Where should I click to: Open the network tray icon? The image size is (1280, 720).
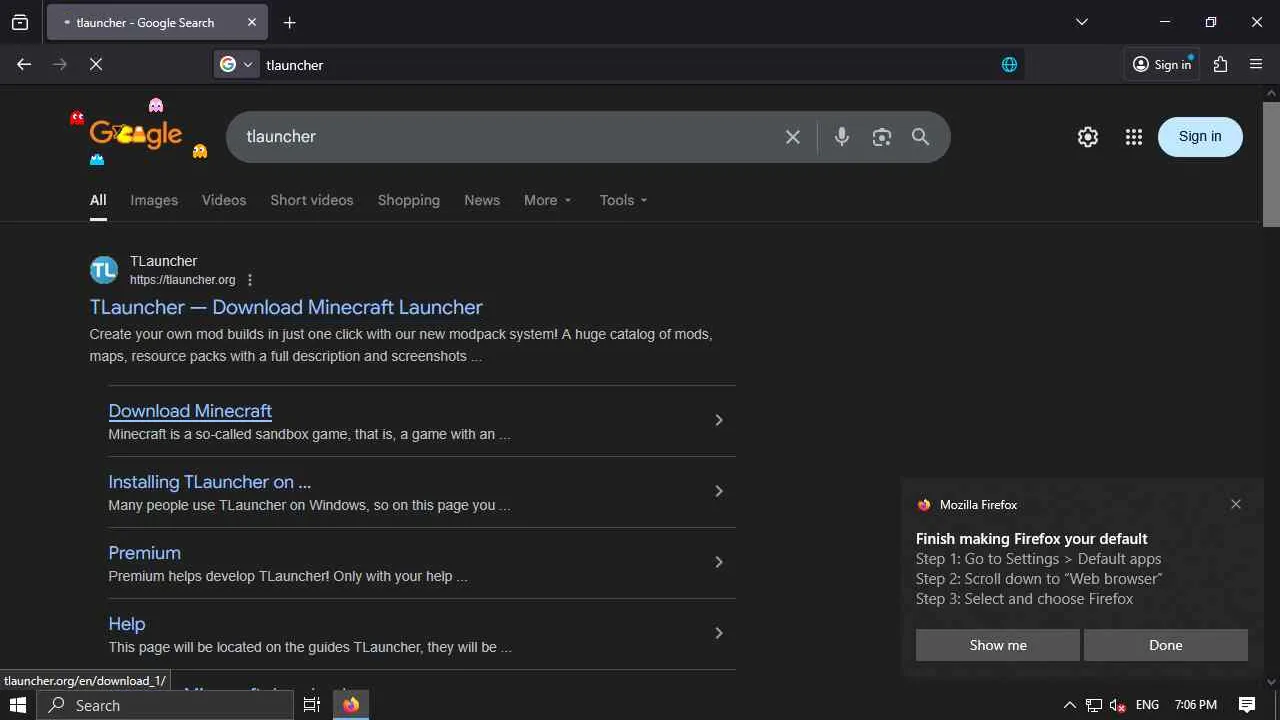click(1094, 705)
